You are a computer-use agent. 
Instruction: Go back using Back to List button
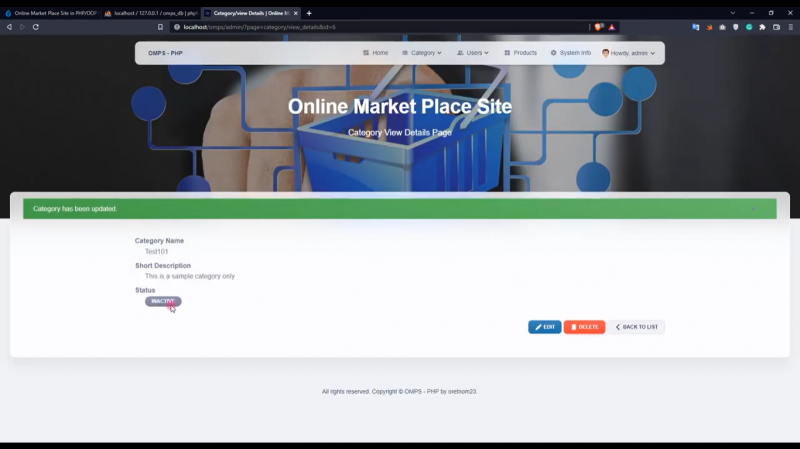pos(637,327)
